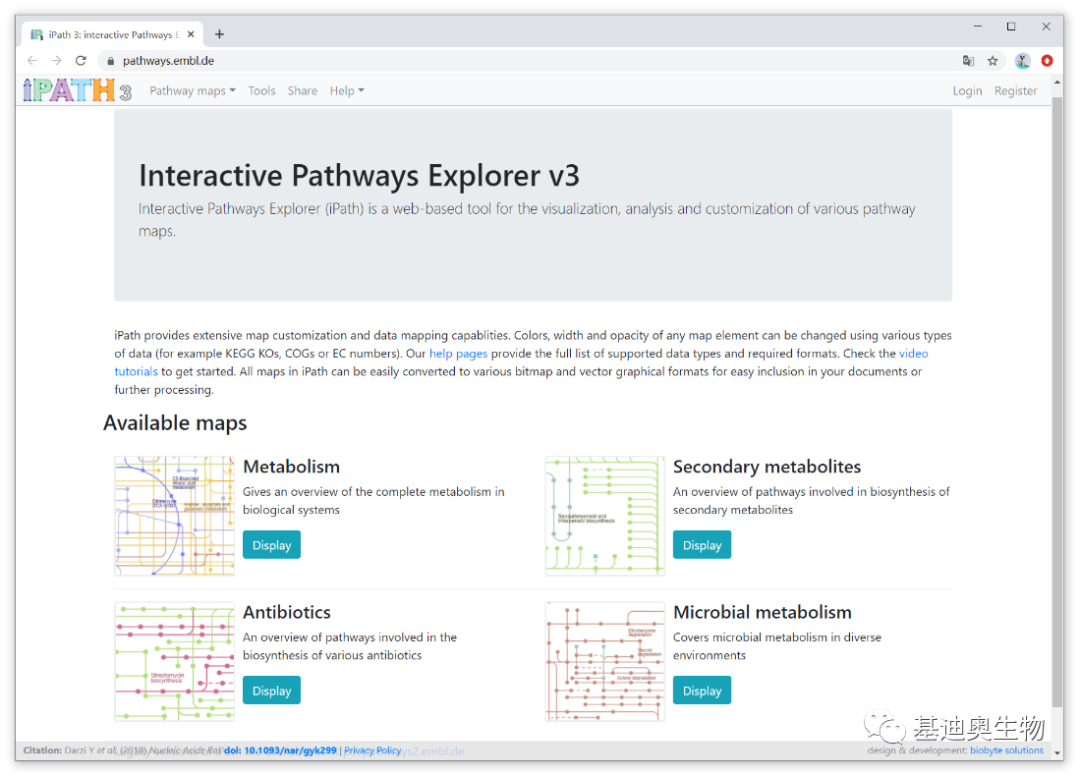The image size is (1080, 776).
Task: Bookmark this page with the star icon
Action: click(x=993, y=61)
